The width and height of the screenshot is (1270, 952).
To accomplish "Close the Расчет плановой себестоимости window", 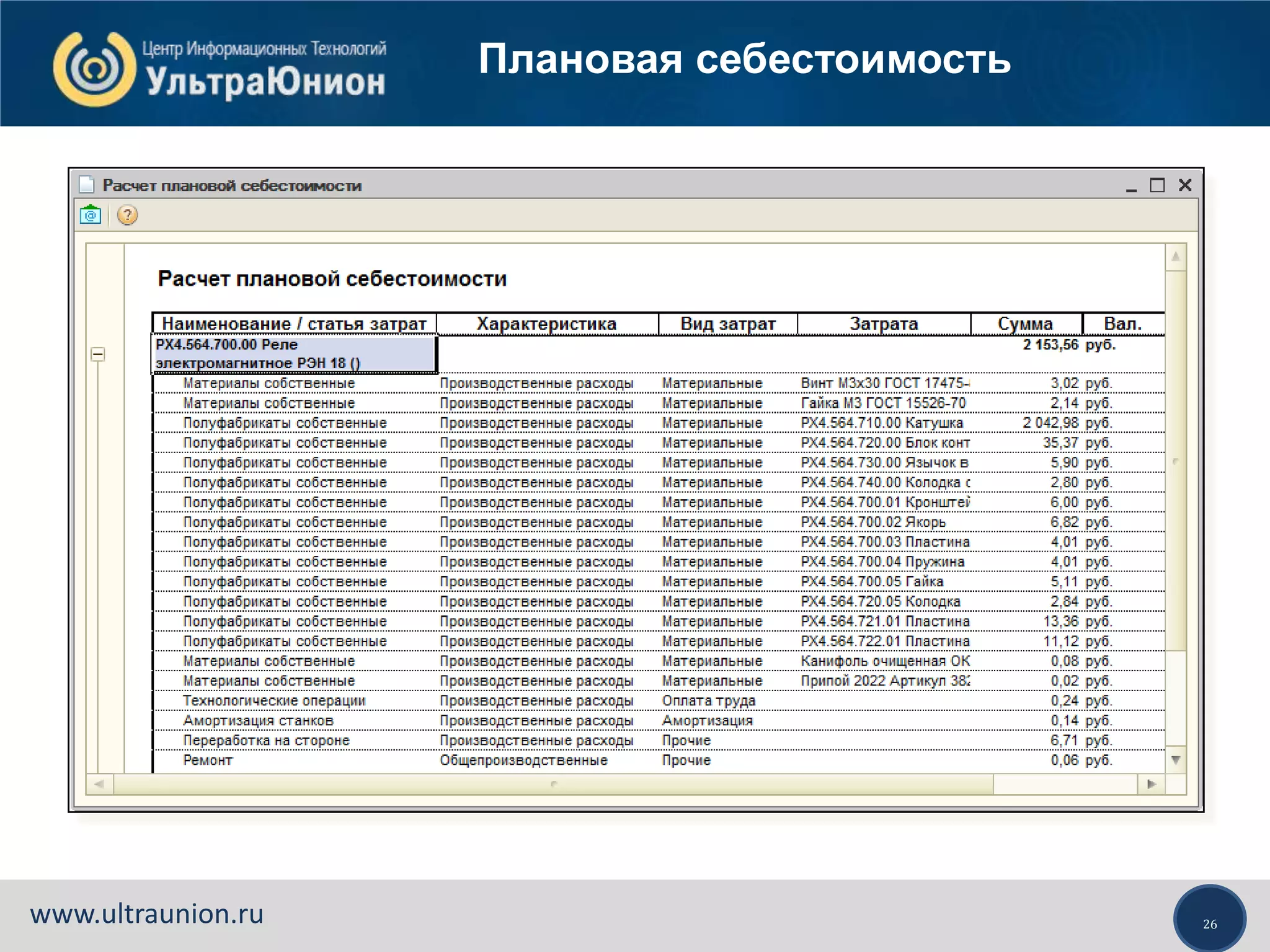I will pyautogui.click(x=1185, y=185).
